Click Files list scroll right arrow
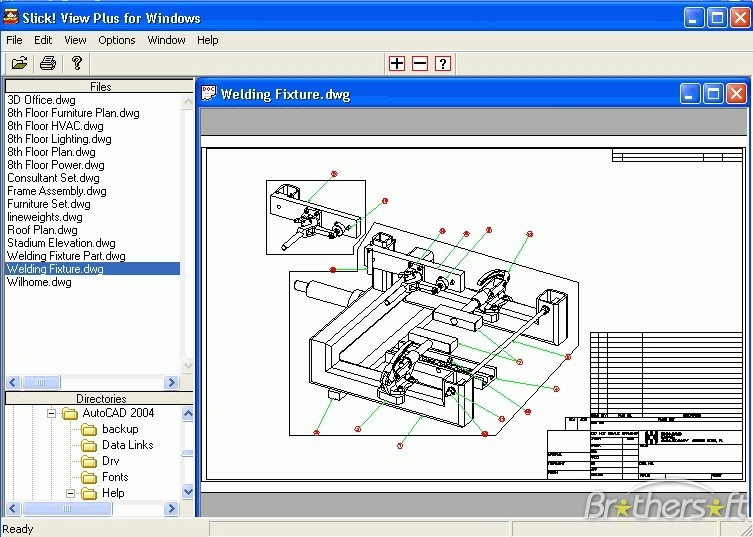 coord(171,383)
